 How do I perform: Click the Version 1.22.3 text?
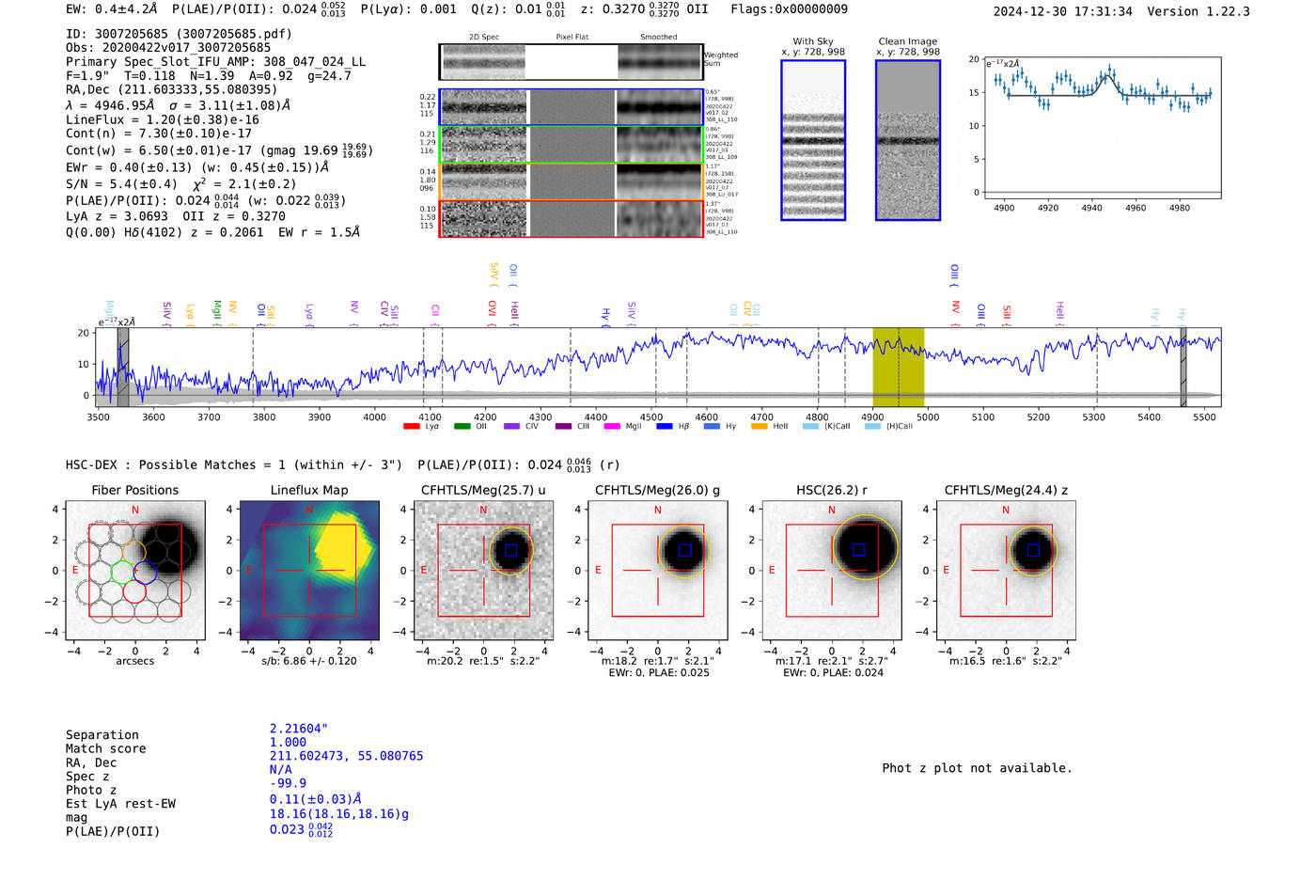pos(1198,11)
